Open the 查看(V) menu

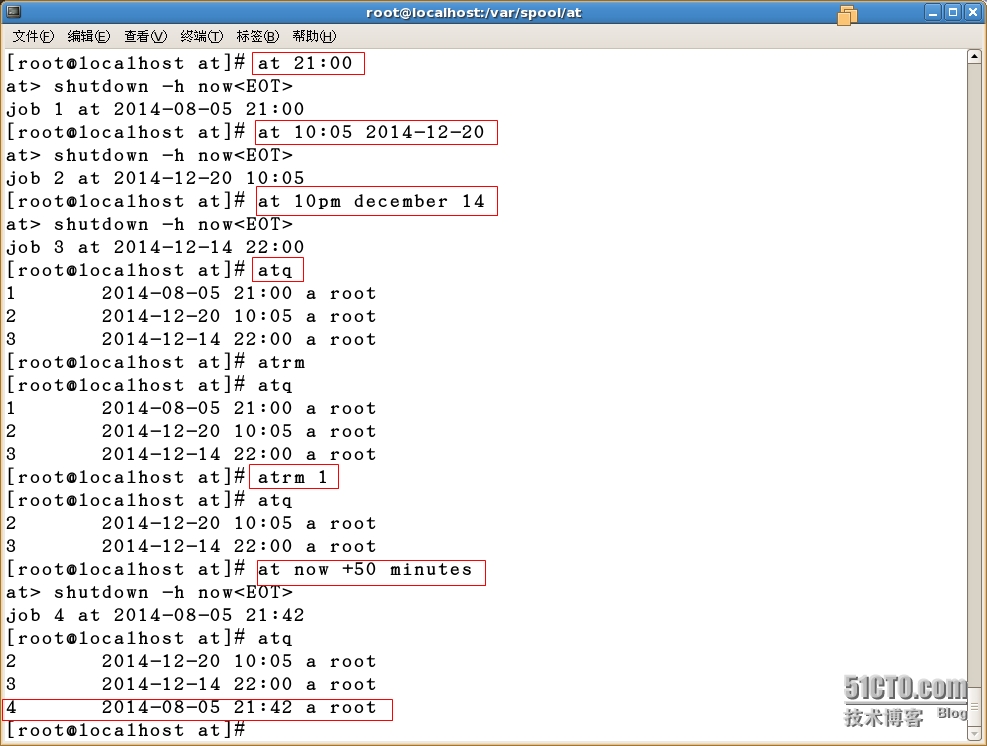pos(145,37)
